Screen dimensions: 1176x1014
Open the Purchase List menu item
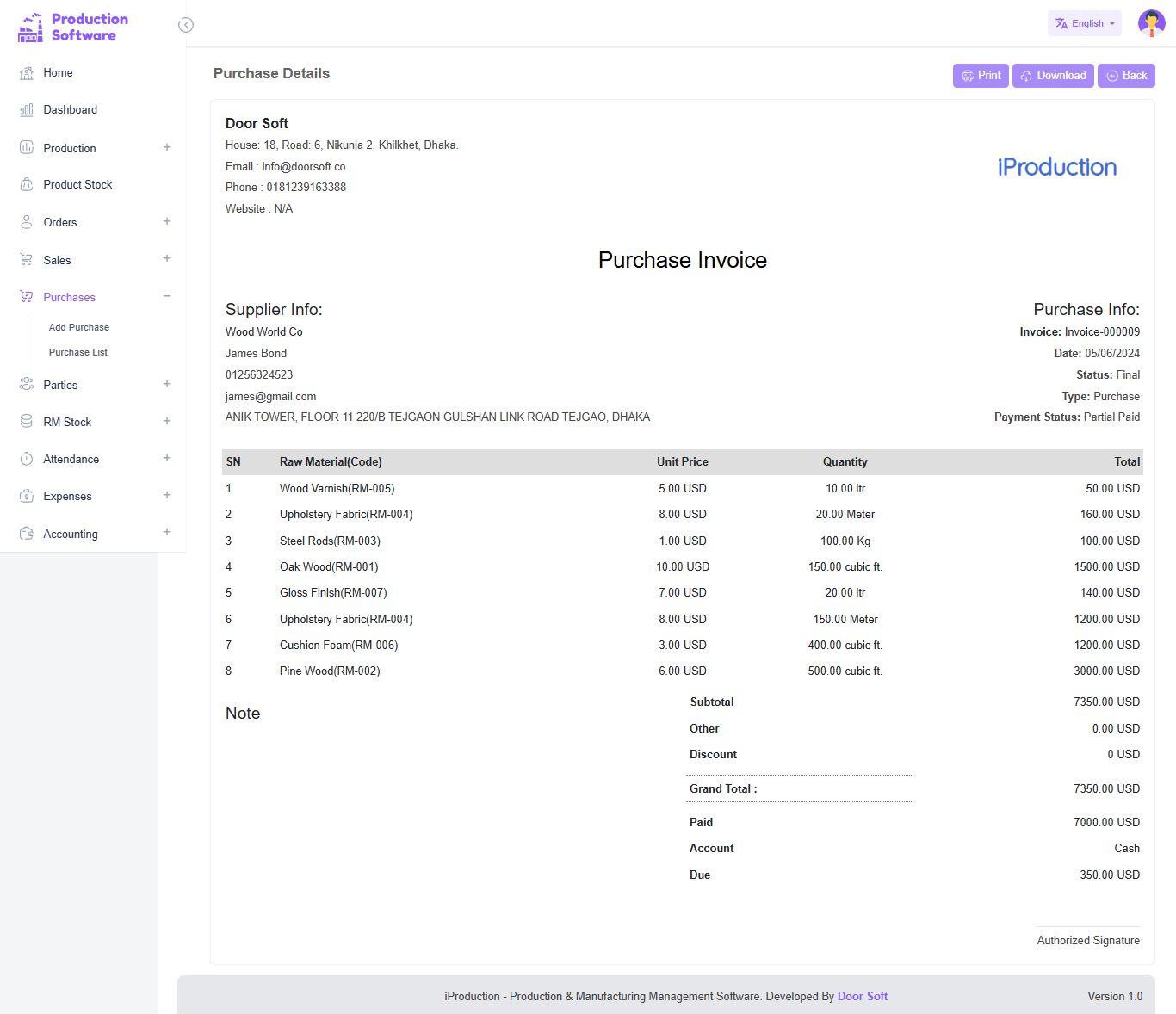[77, 352]
